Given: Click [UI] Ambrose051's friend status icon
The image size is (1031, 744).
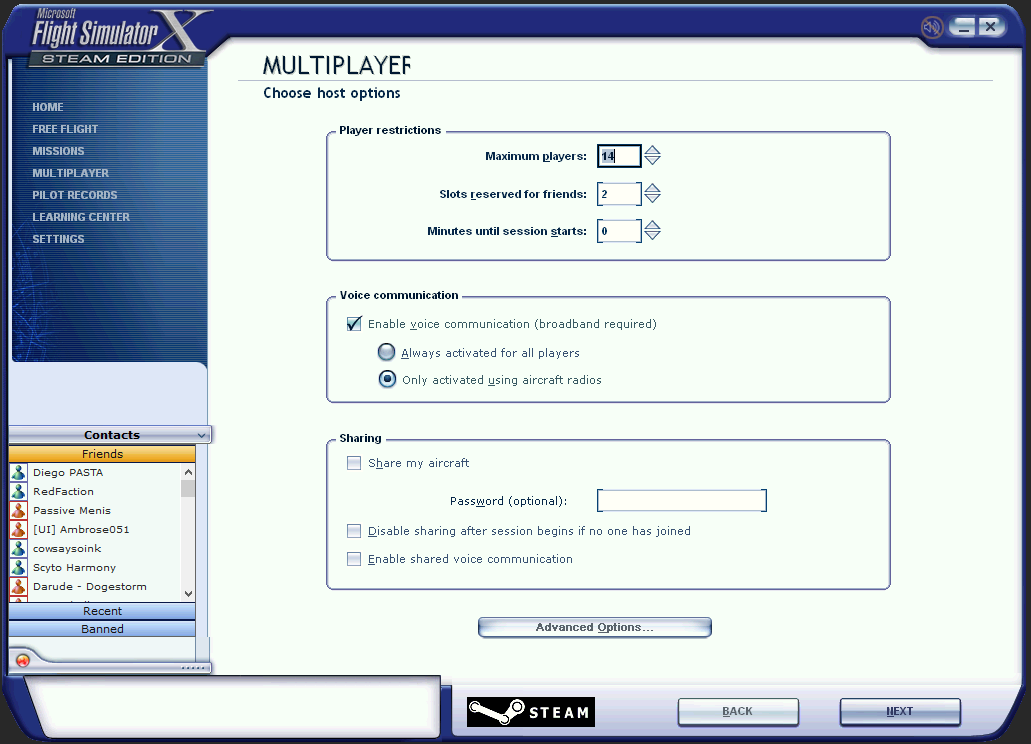Looking at the screenshot, I should coord(18,530).
